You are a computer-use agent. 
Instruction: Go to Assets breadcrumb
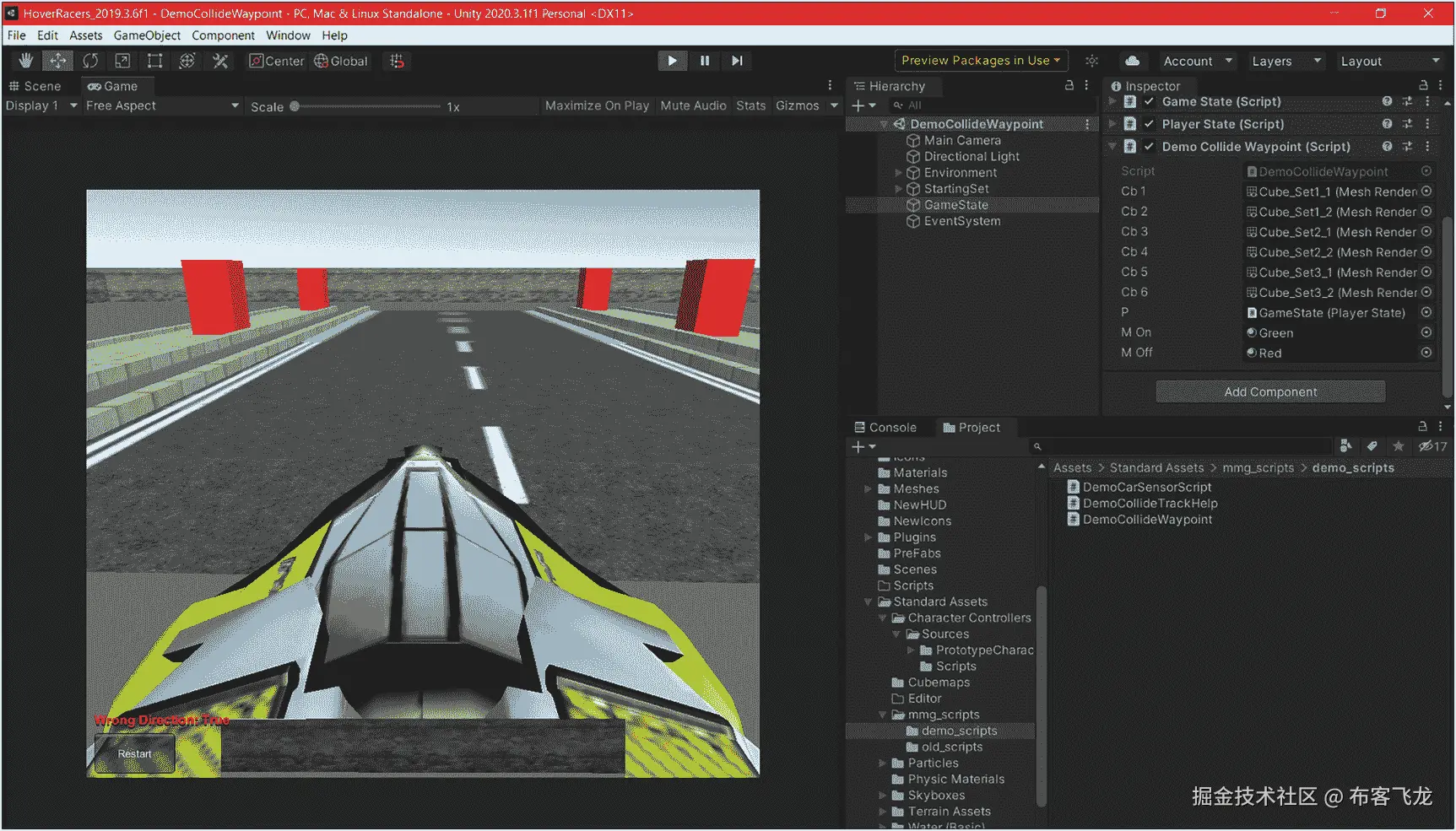click(x=1072, y=468)
